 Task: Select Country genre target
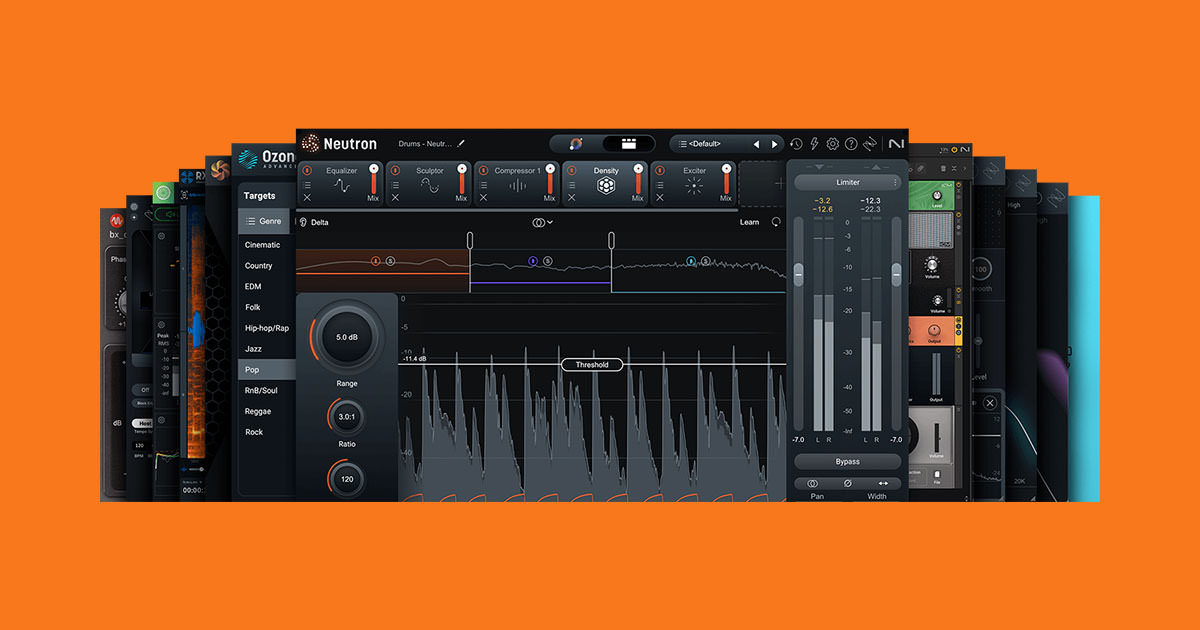point(258,266)
